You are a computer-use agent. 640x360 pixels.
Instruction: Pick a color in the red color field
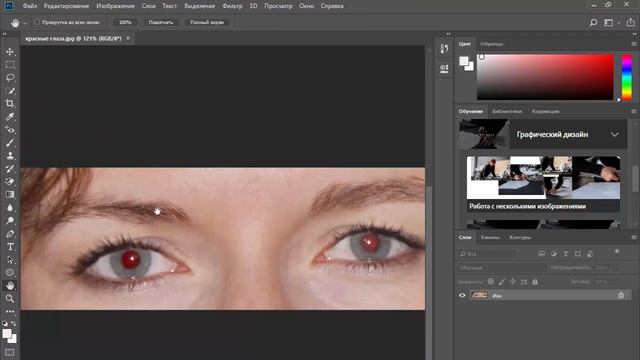tap(545, 77)
